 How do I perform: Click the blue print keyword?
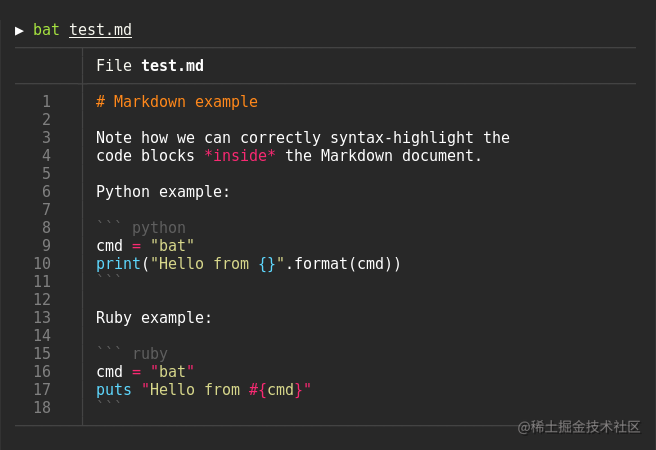(118, 264)
